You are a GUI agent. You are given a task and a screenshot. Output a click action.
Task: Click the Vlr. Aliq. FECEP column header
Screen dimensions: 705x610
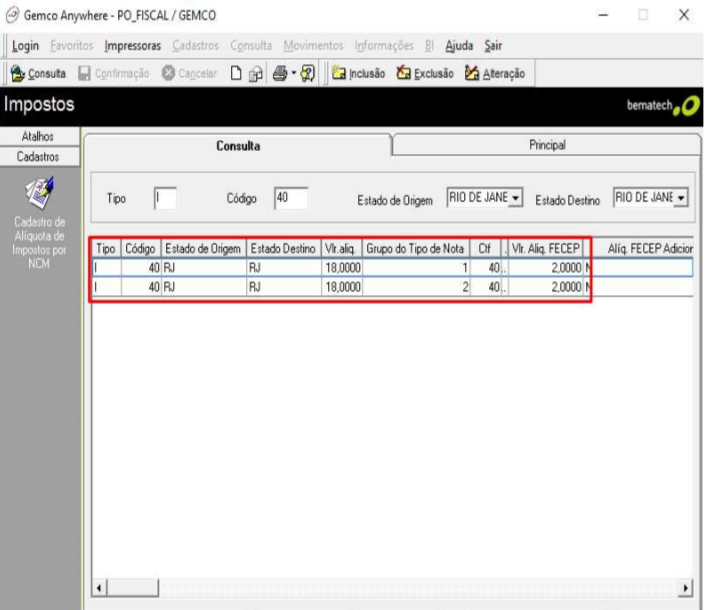click(x=545, y=248)
